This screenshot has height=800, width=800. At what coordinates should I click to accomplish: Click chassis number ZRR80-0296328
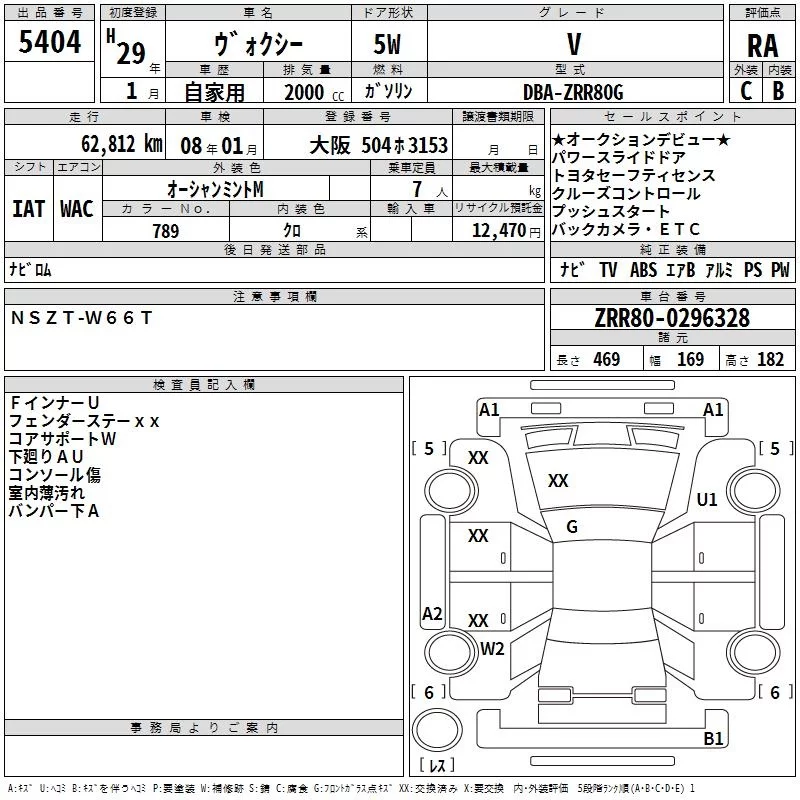(x=672, y=318)
